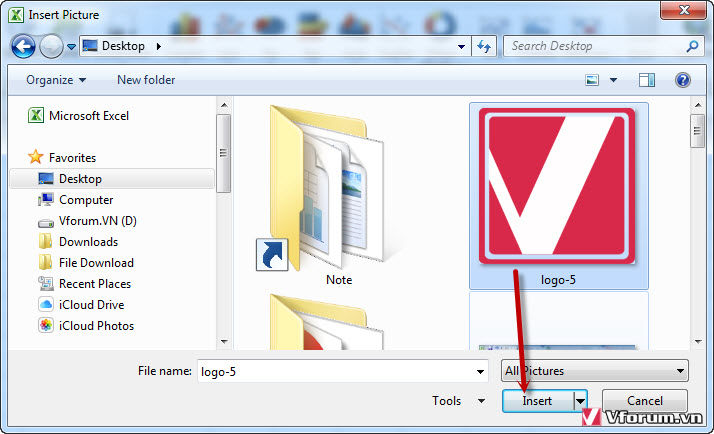Screen dimensions: 714x434
Task: Click the greyed Forward navigation arrow
Action: tap(51, 46)
